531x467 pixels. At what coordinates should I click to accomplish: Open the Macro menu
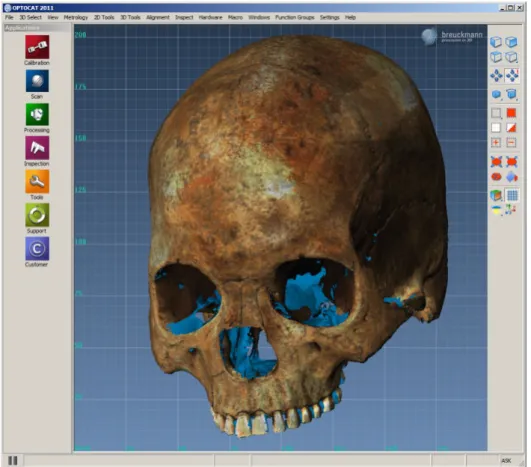click(x=235, y=17)
